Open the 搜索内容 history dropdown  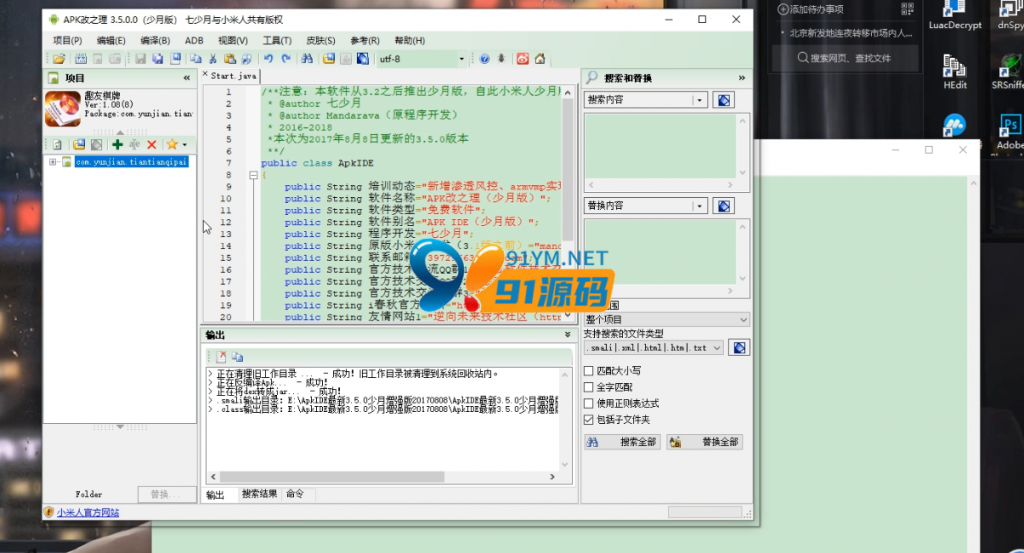click(699, 100)
